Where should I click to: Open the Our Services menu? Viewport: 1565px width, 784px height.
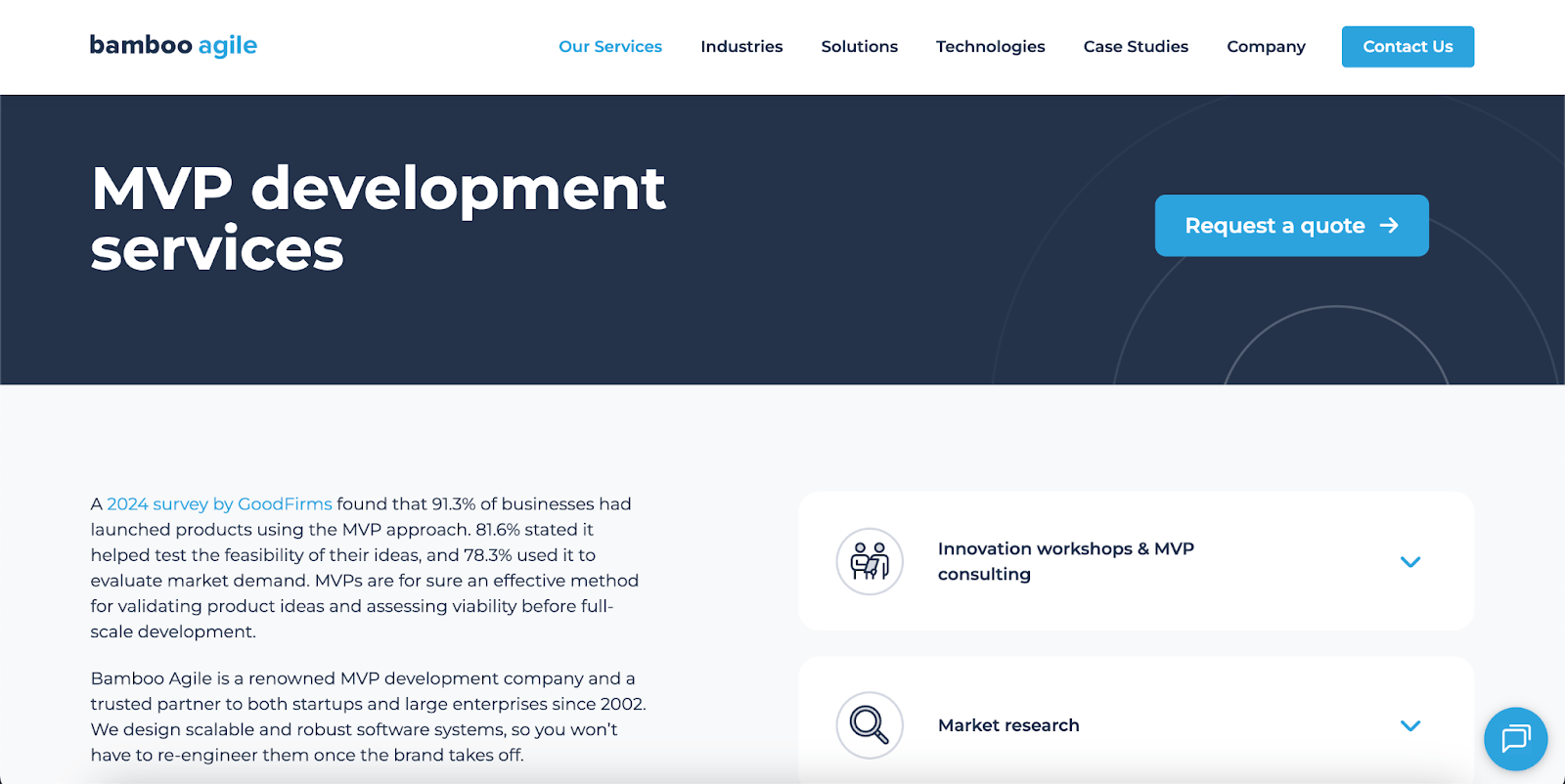click(x=610, y=47)
